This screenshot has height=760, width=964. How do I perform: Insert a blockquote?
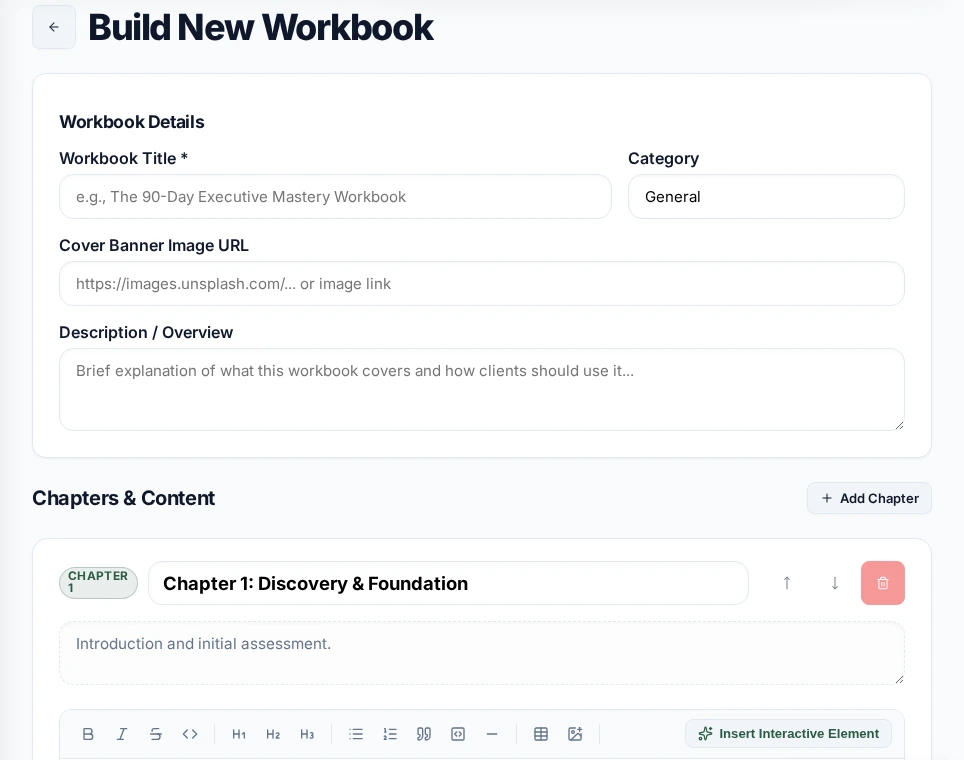point(424,734)
